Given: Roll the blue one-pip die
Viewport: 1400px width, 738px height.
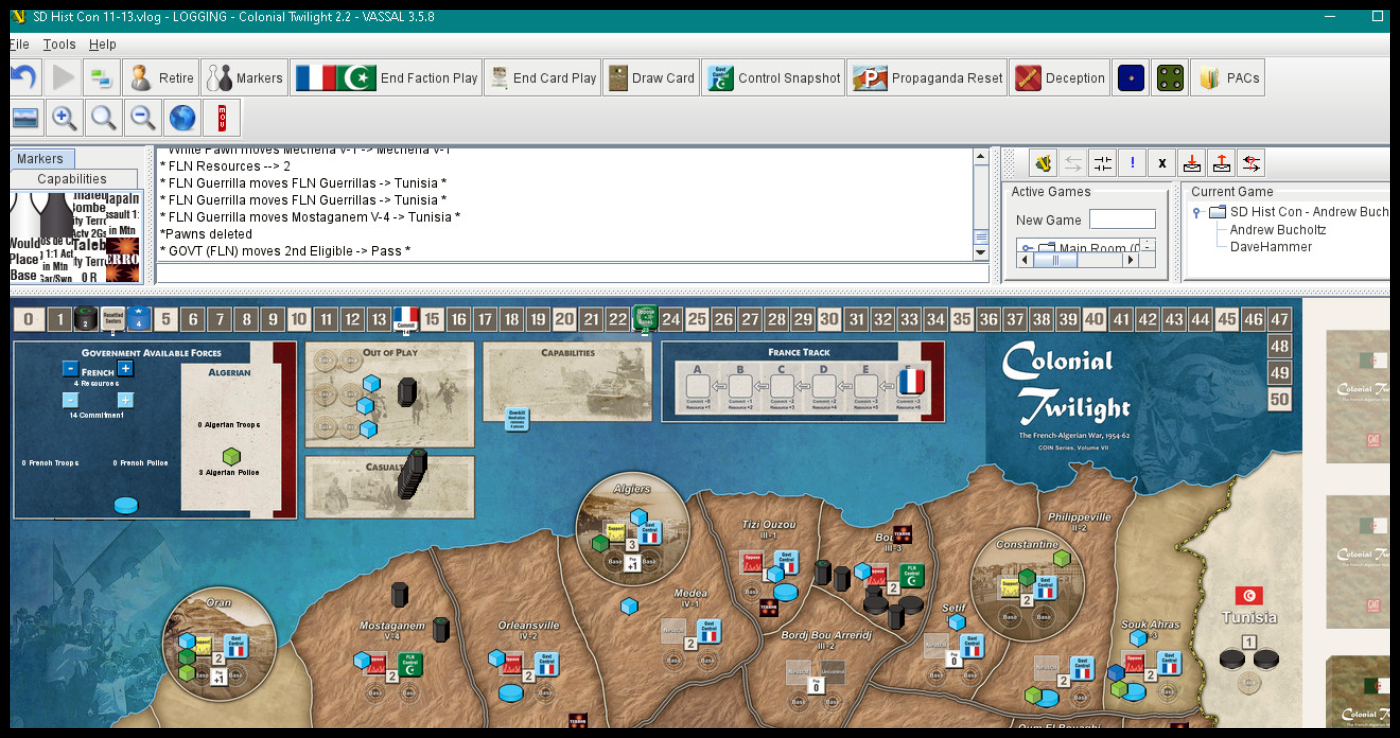Looking at the screenshot, I should (1130, 77).
